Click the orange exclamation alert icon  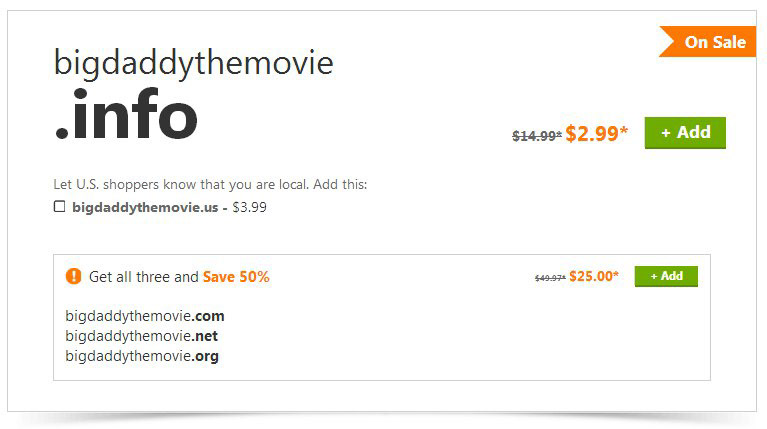pyautogui.click(x=73, y=276)
